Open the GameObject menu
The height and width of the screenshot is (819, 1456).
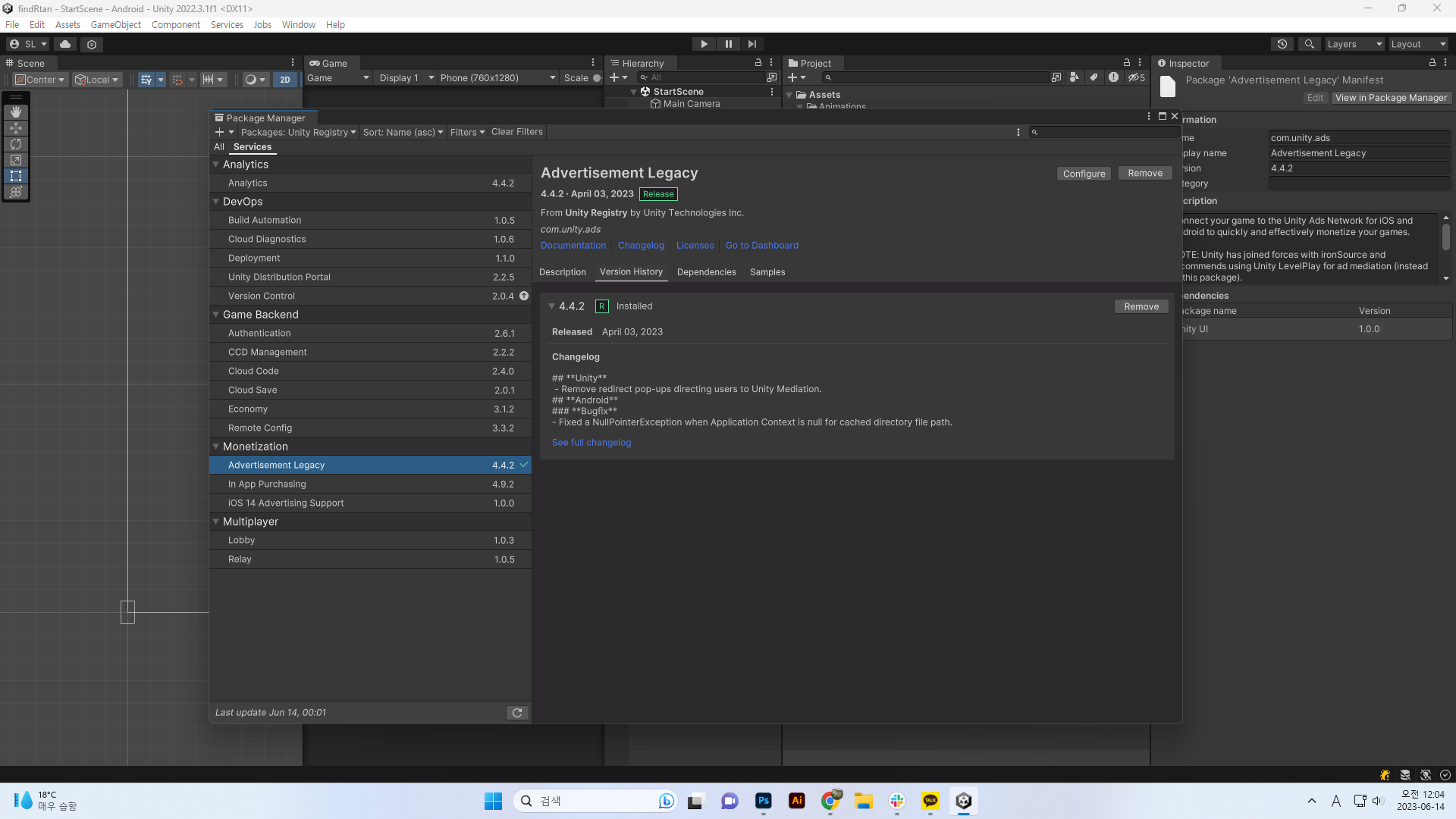pyautogui.click(x=116, y=25)
